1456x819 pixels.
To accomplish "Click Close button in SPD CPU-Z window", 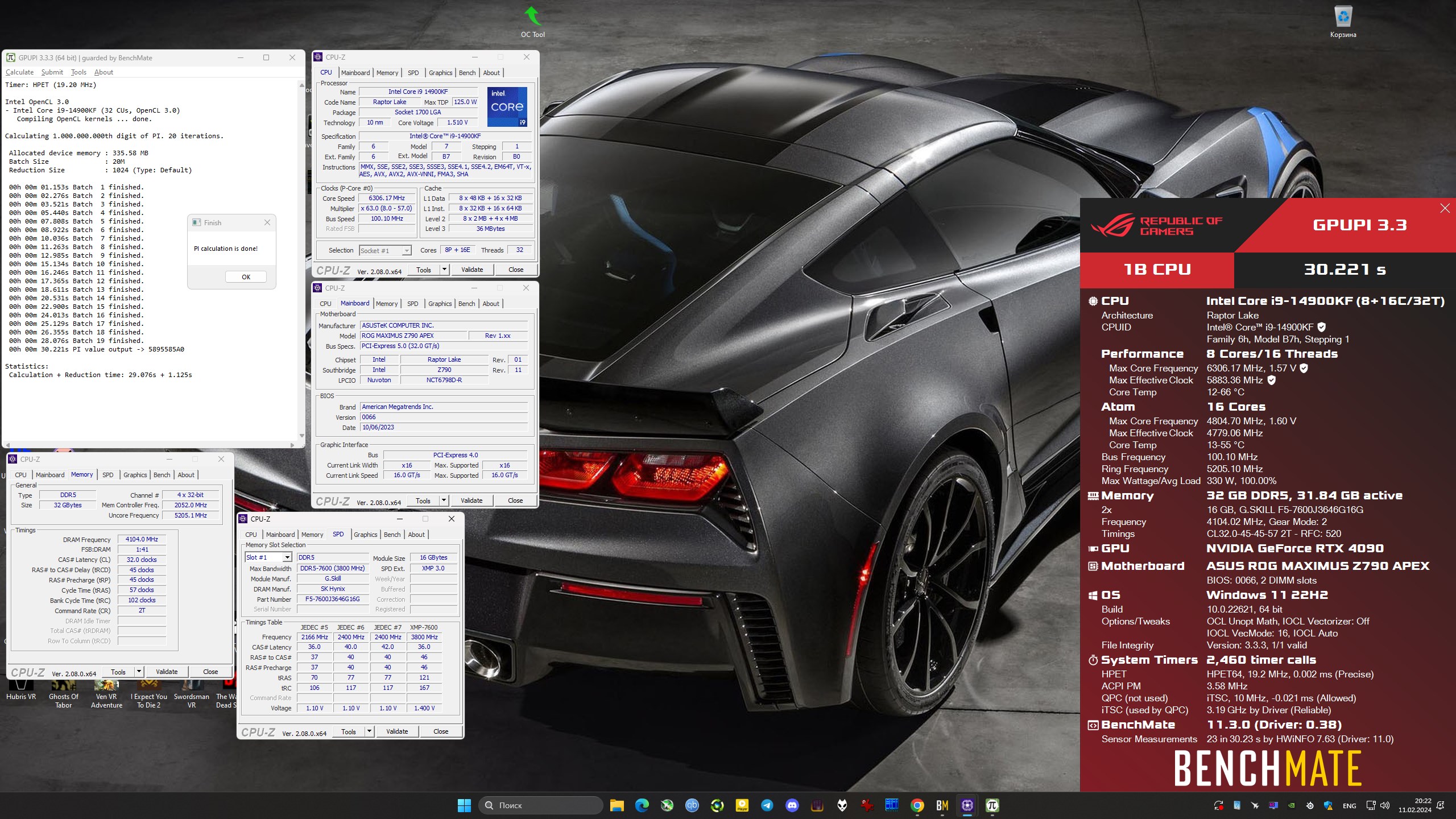I will [441, 731].
